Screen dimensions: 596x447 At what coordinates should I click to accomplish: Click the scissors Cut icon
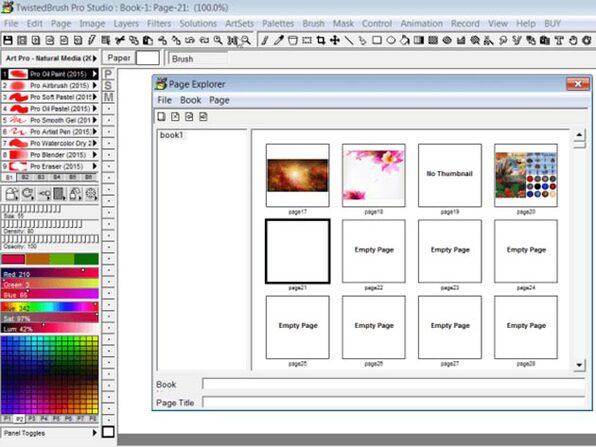pyautogui.click(x=120, y=40)
